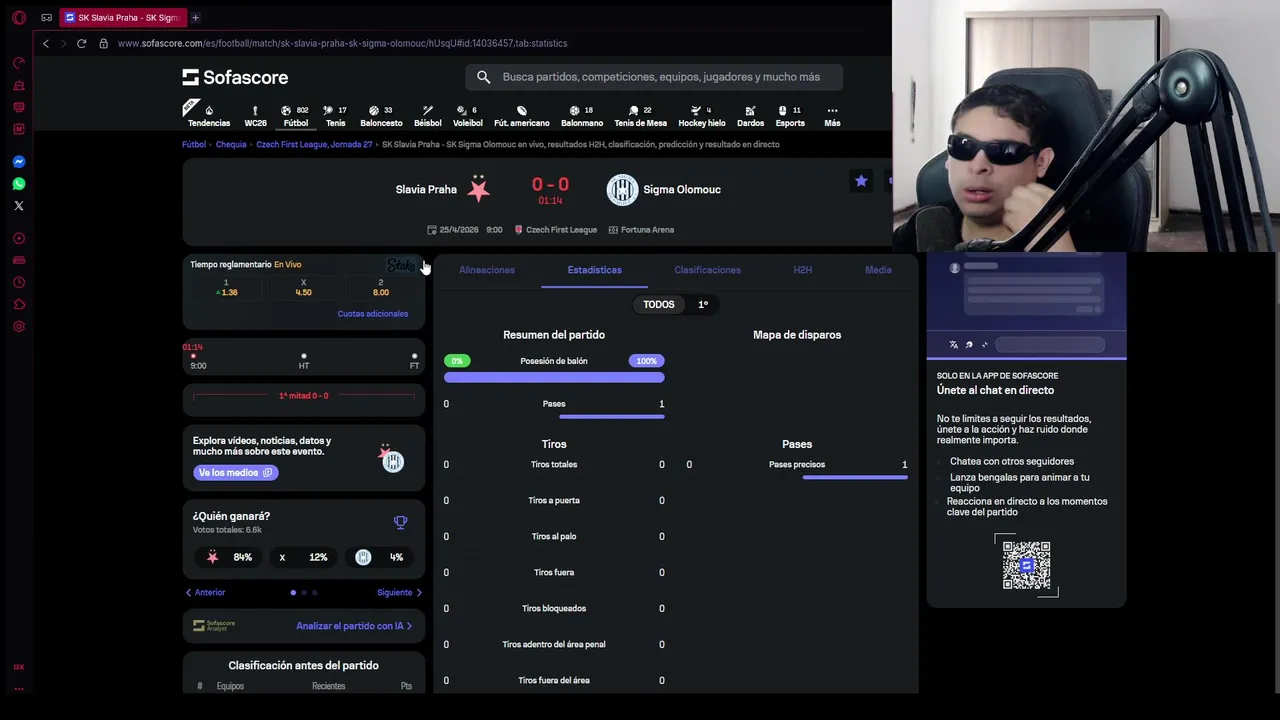Select Voleibol sport category
Screen dimensions: 1280x720
[467, 116]
